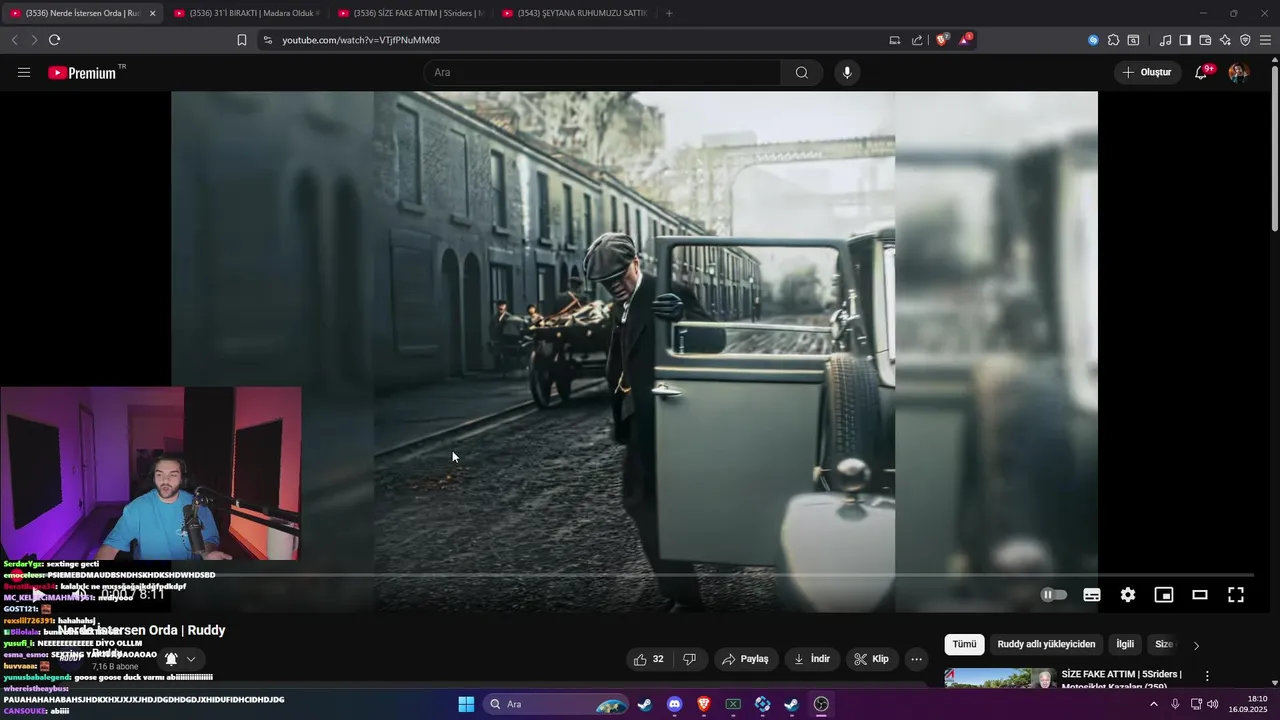Click the YouTube search magnifier button
Viewport: 1280px width, 720px height.
coord(802,72)
